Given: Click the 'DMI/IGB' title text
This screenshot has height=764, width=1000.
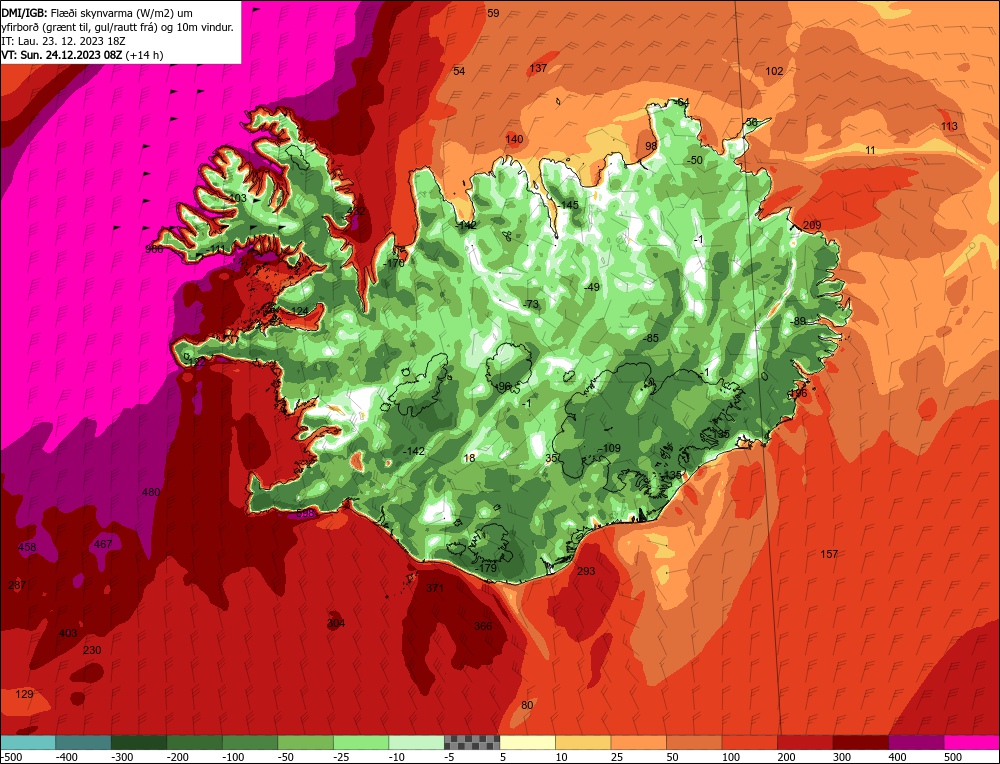Looking at the screenshot, I should coord(24,13).
